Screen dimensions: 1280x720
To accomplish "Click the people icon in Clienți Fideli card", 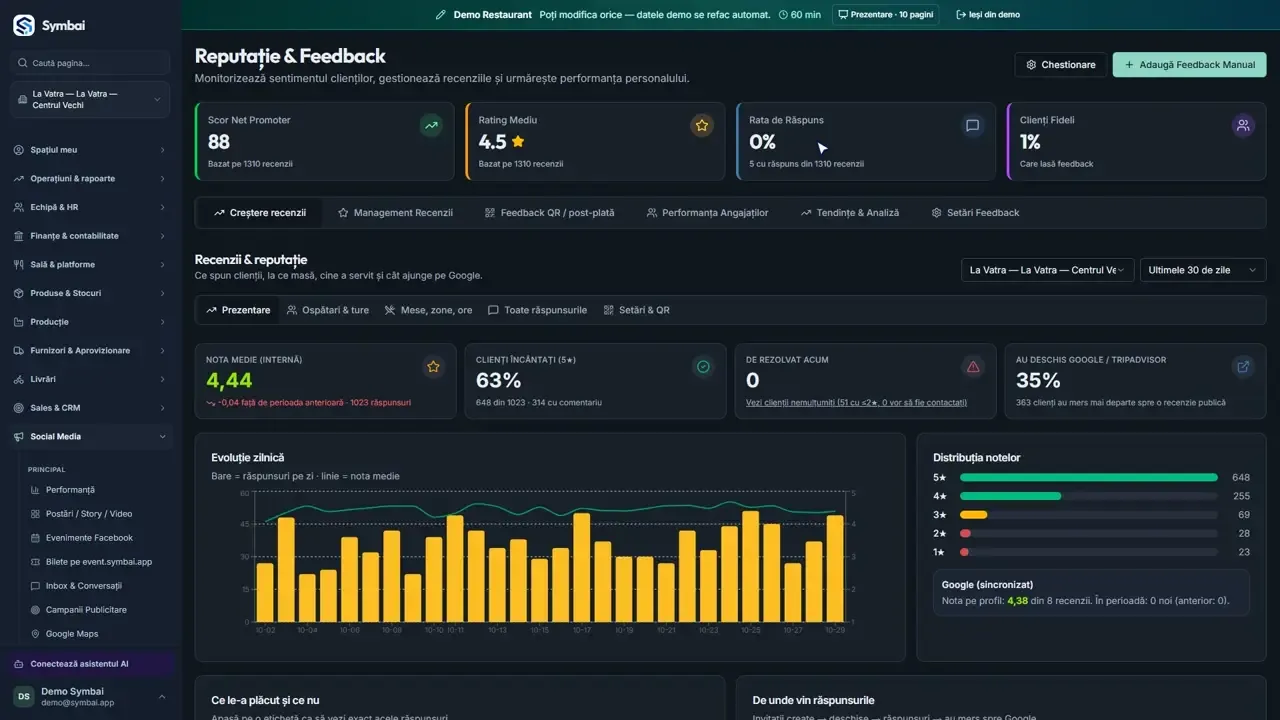I will [1243, 126].
